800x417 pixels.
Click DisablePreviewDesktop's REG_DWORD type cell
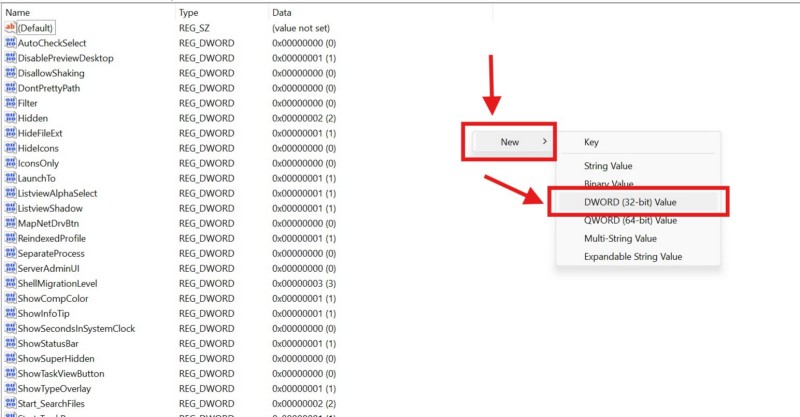[207, 58]
